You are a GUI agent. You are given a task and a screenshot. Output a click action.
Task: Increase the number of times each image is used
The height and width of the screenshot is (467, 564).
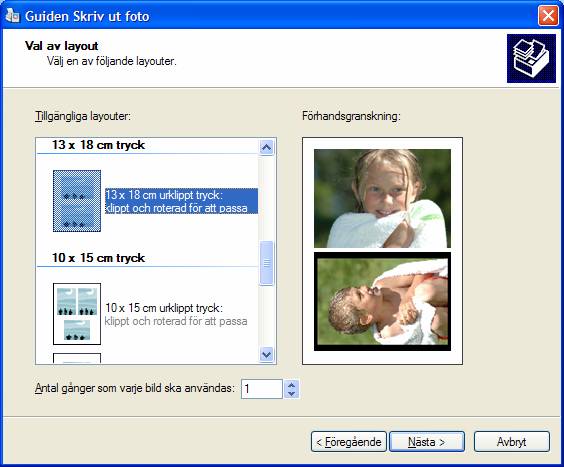point(292,385)
